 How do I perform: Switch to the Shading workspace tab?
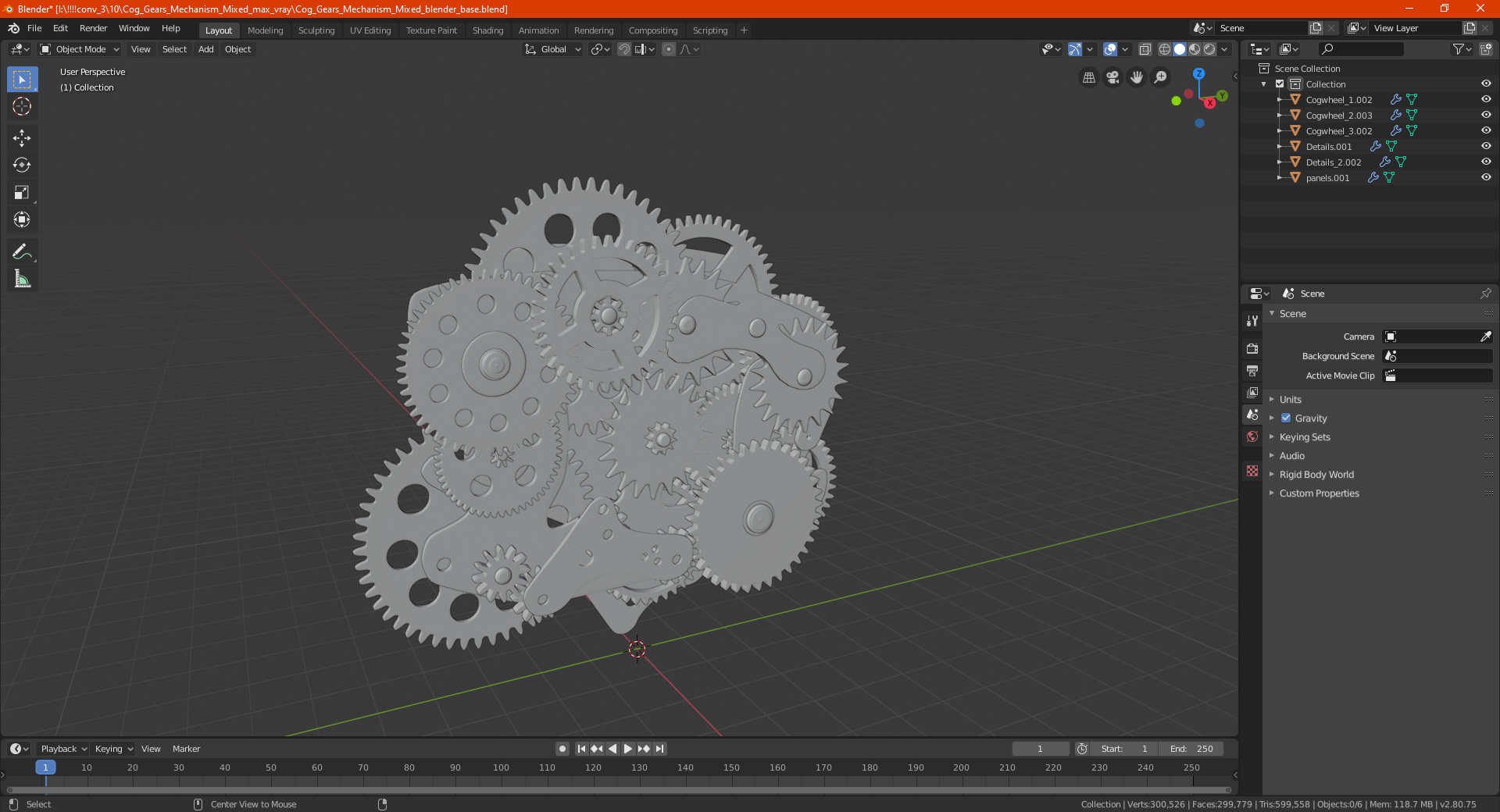(487, 30)
